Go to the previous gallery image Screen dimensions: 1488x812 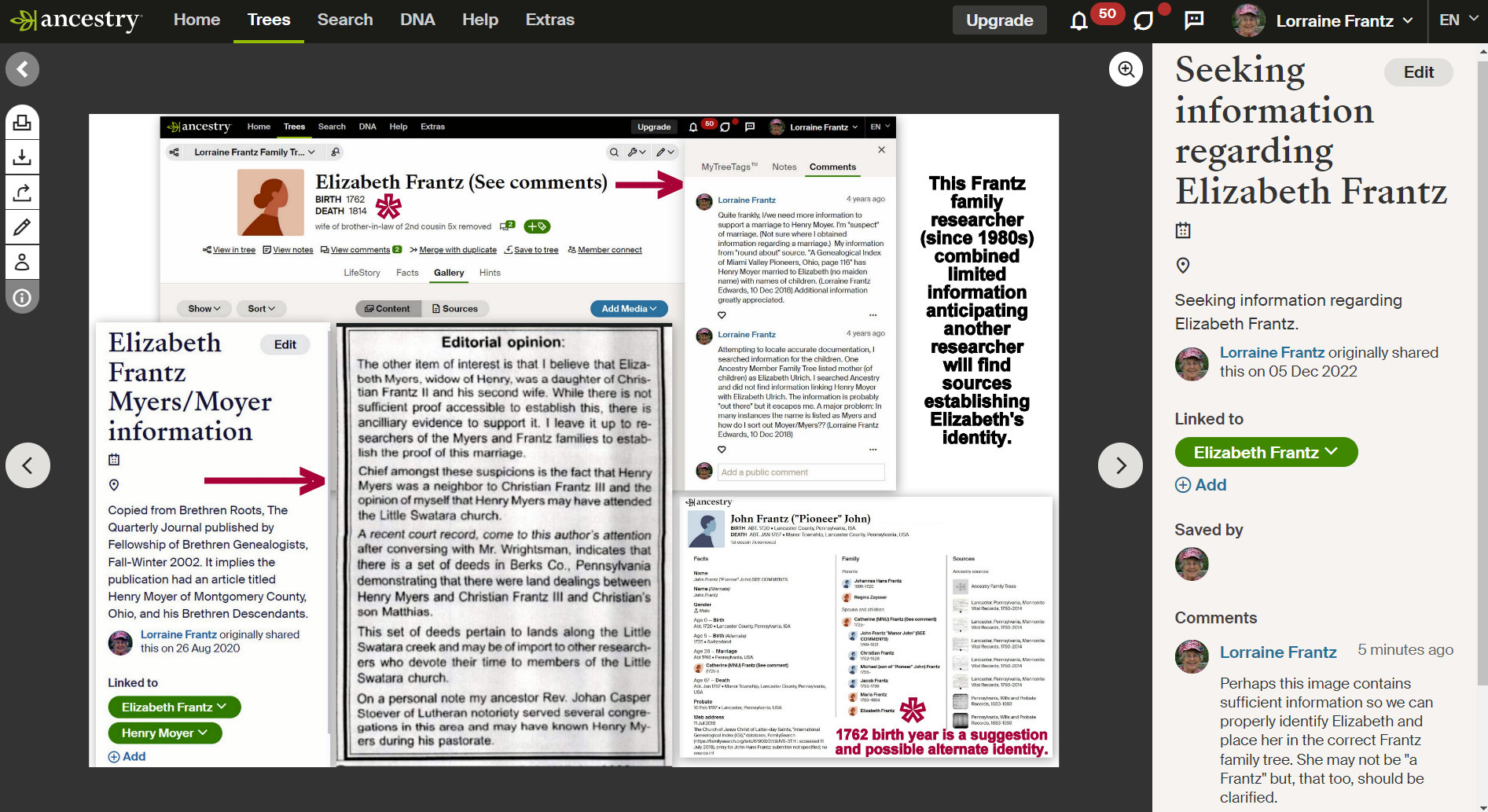coord(28,465)
